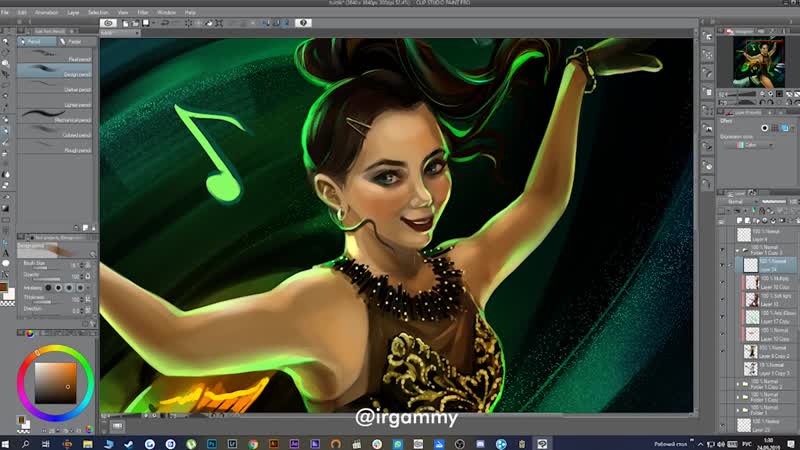Screen dimensions: 800x450
Task: Select the highlighted Pencil tool in toolbar
Action: point(6,131)
